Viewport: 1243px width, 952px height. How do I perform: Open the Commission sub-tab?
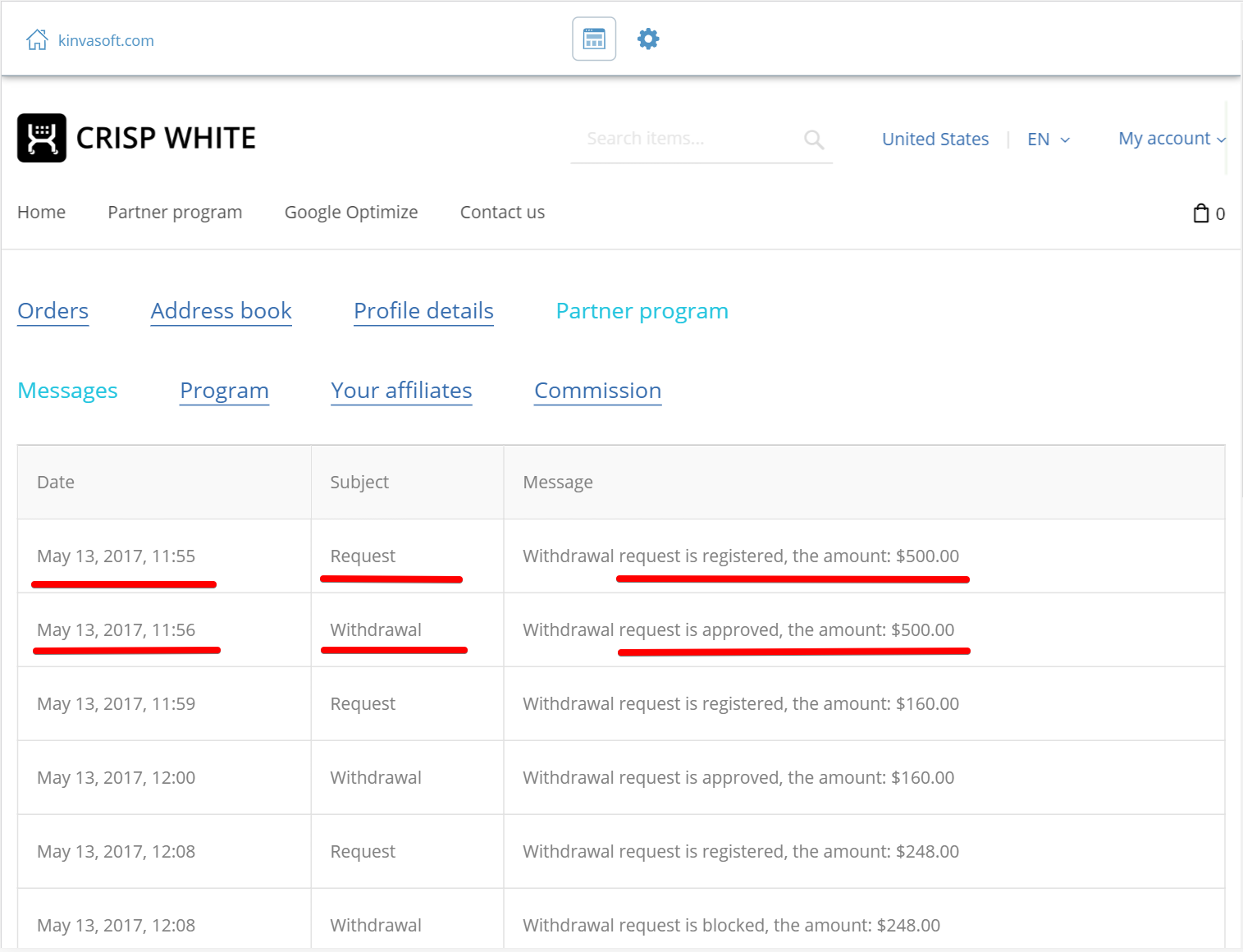coord(597,391)
